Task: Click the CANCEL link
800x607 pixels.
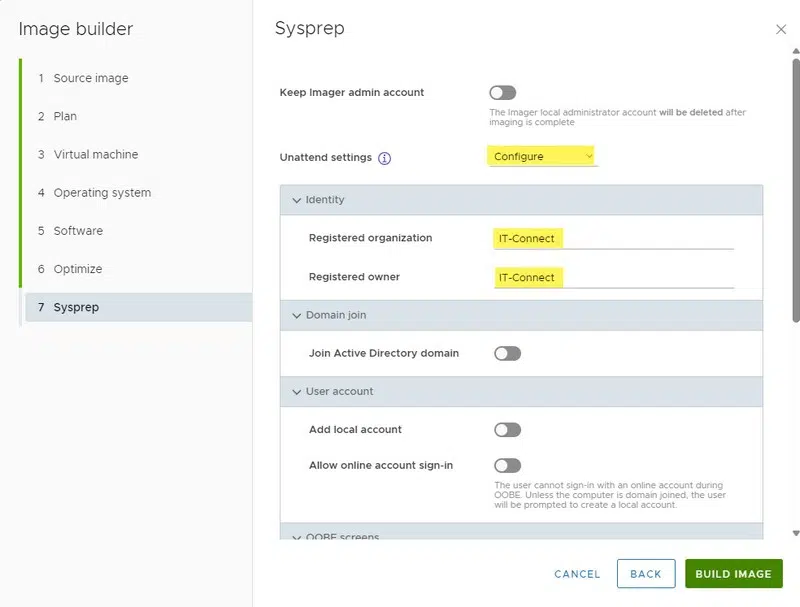Action: [x=577, y=574]
